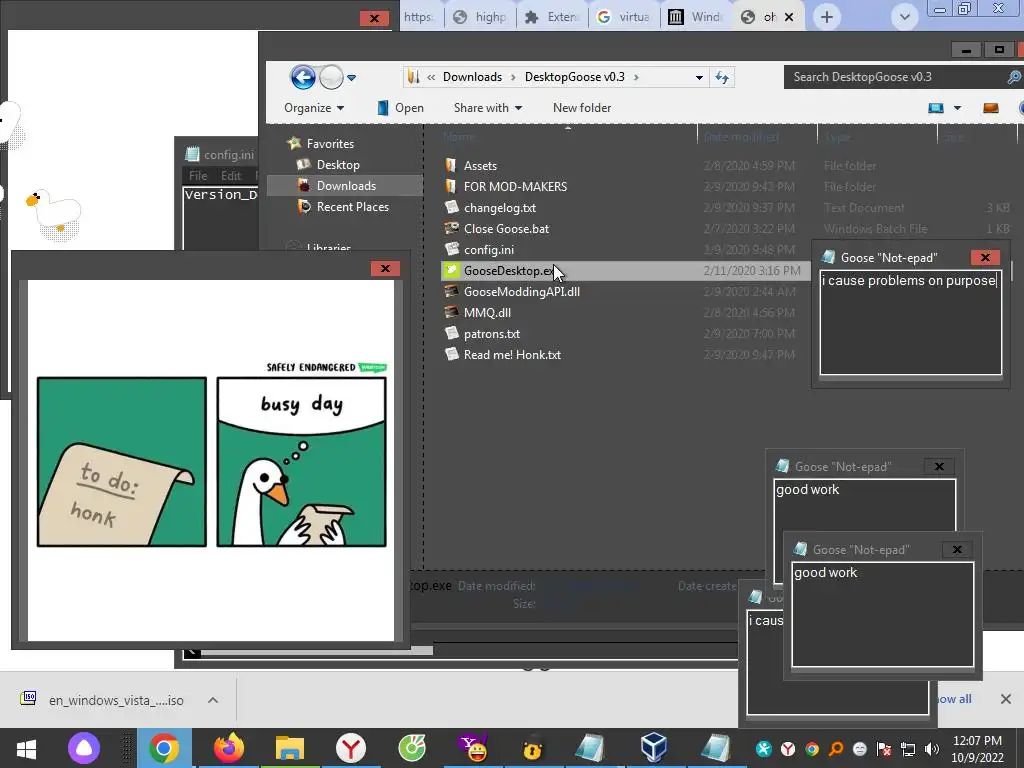Click the text area of 'i cause problems' Not-epad
The image size is (1024, 768).
point(910,323)
